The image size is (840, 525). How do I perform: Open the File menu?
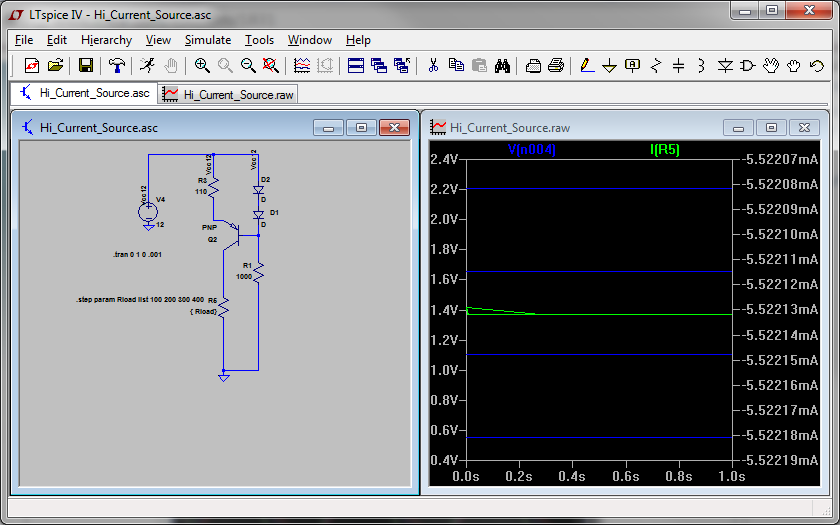24,40
